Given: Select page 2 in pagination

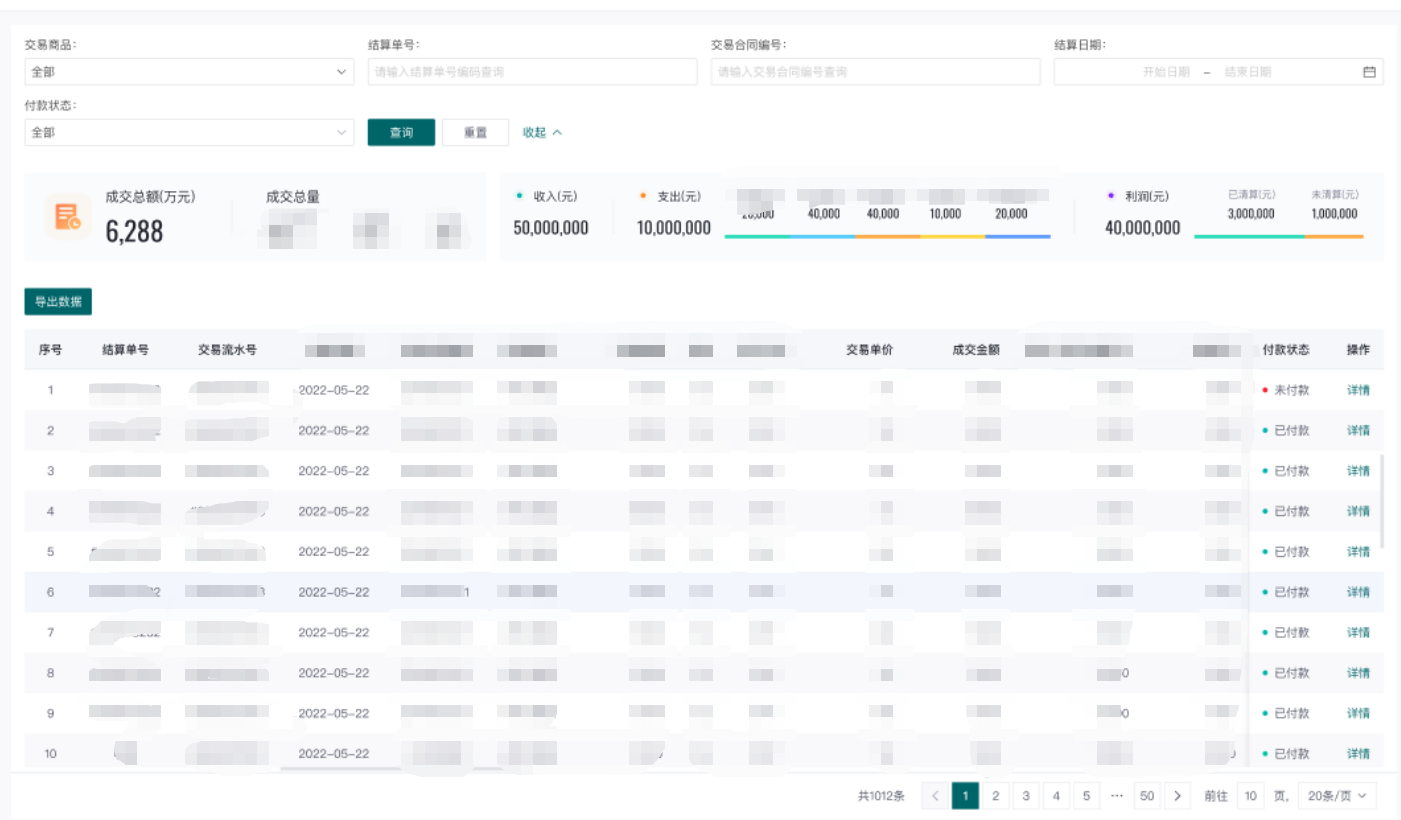Looking at the screenshot, I should (995, 796).
